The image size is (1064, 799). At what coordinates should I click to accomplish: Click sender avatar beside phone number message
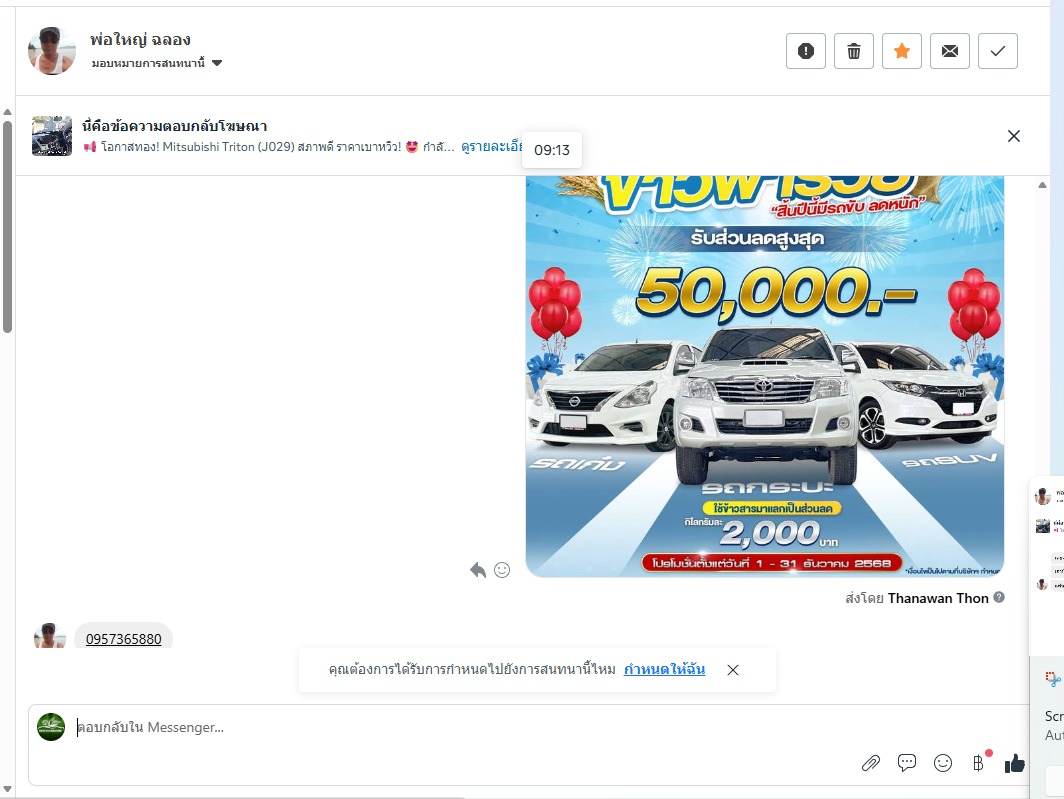tap(50, 636)
